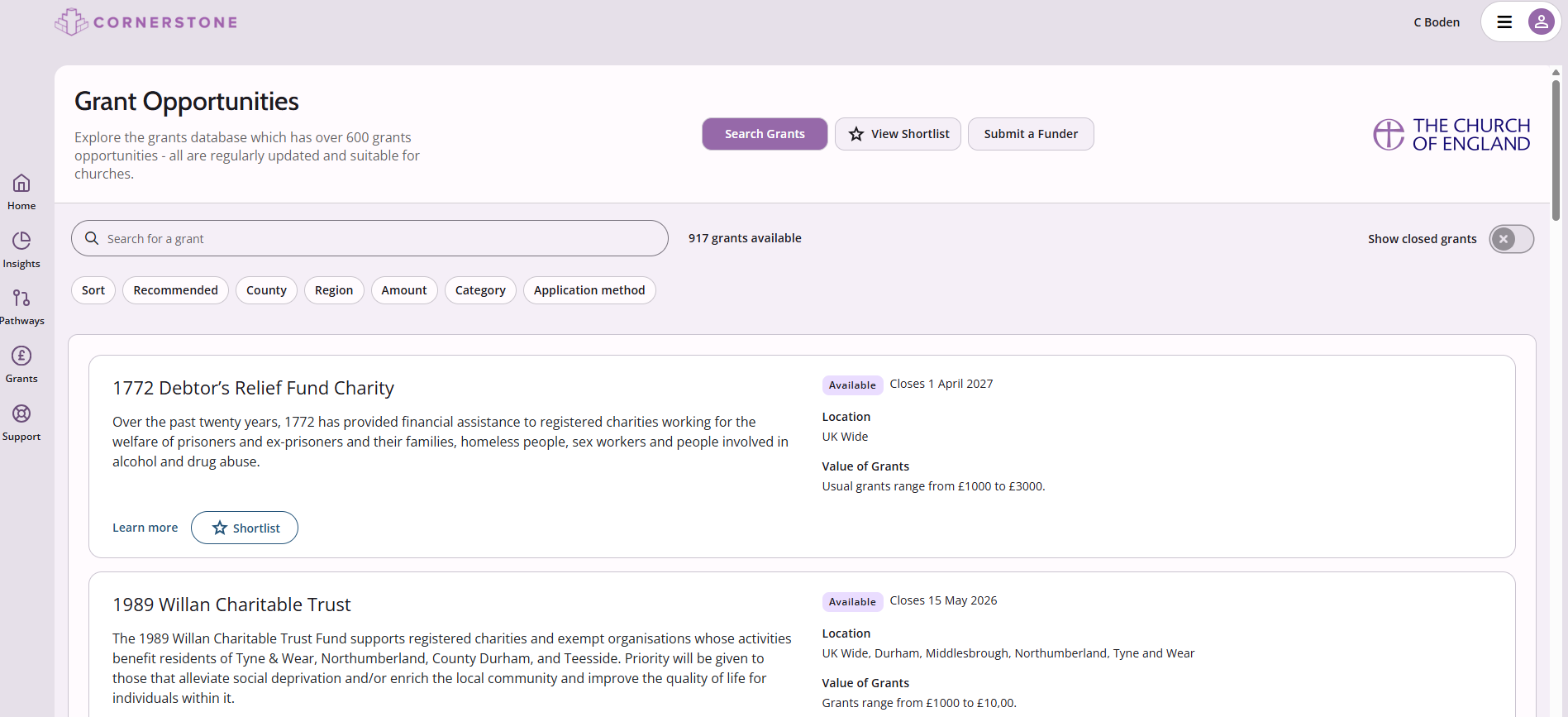Click the magnifier icon in search box
The width and height of the screenshot is (1568, 717).
click(x=92, y=238)
